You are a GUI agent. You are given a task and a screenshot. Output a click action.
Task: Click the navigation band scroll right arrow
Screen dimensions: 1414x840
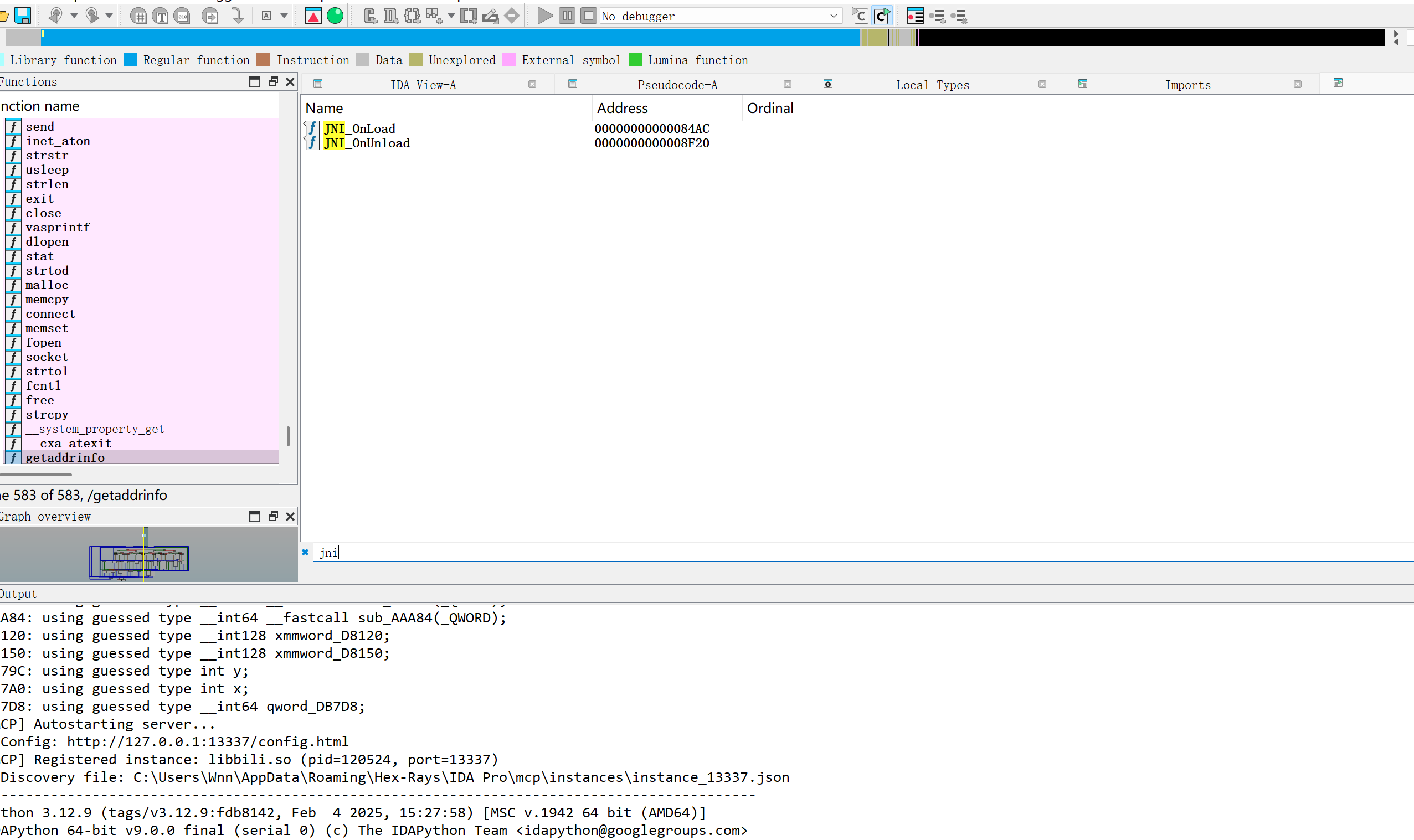pyautogui.click(x=1396, y=33)
